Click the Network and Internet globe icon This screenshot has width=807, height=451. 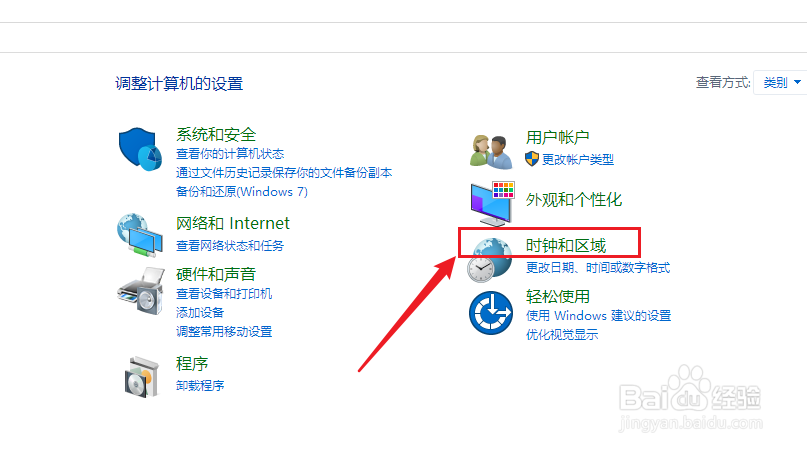140,235
